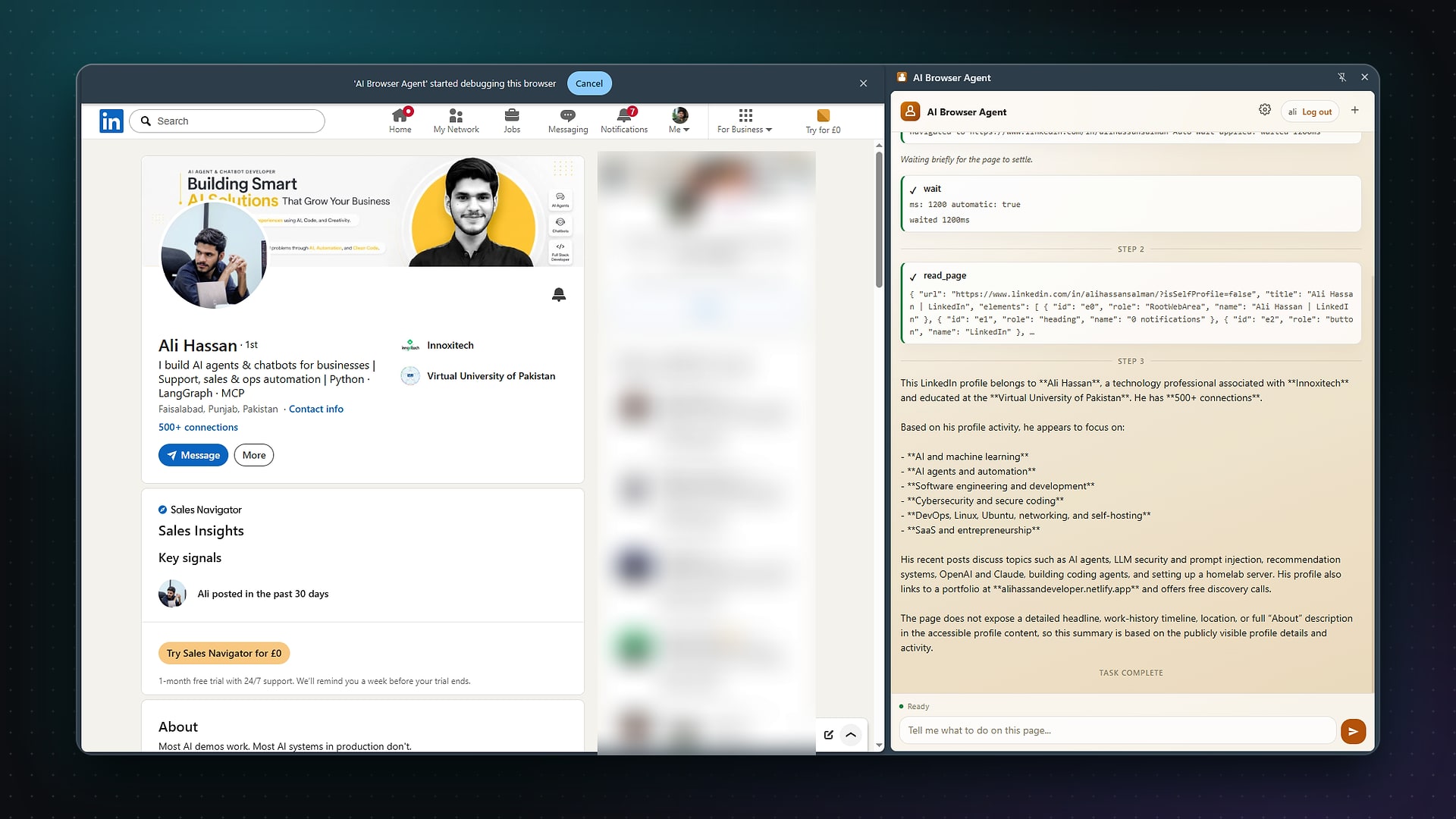This screenshot has width=1456, height=819.
Task: Open LinkedIn home via logo
Action: tap(111, 121)
